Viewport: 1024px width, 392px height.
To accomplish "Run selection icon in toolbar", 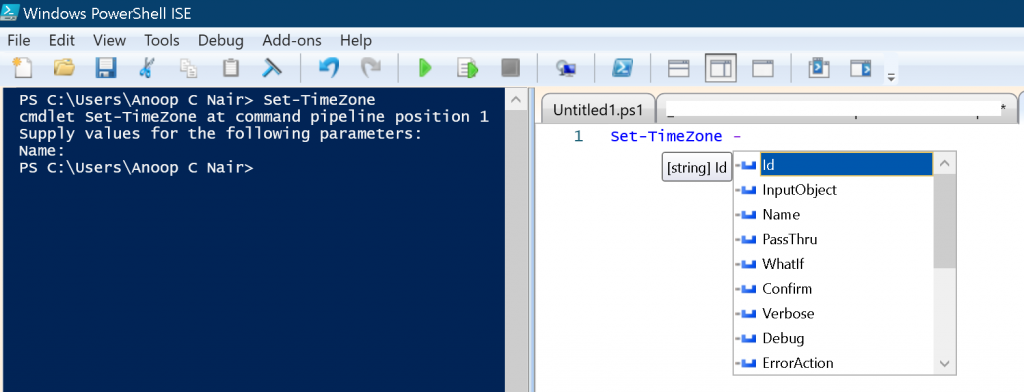I will click(x=468, y=68).
